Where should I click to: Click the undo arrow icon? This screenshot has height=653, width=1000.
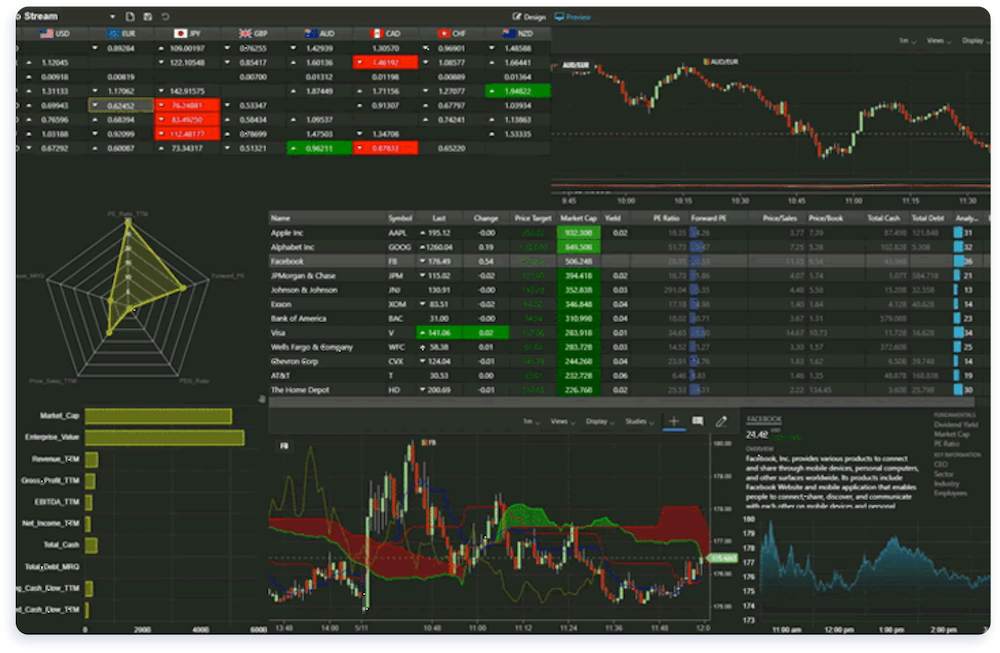[165, 17]
